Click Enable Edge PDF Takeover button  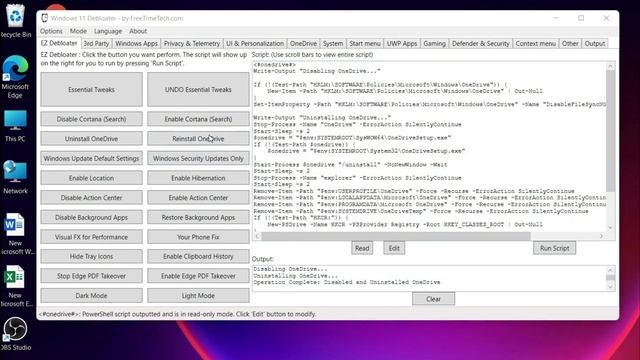tap(198, 276)
